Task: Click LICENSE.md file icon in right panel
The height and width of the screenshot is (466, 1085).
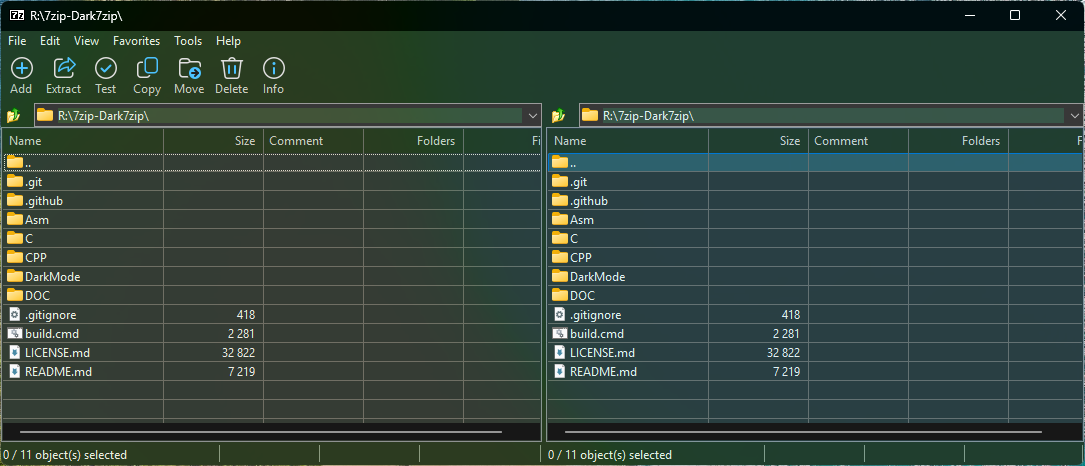Action: 560,352
